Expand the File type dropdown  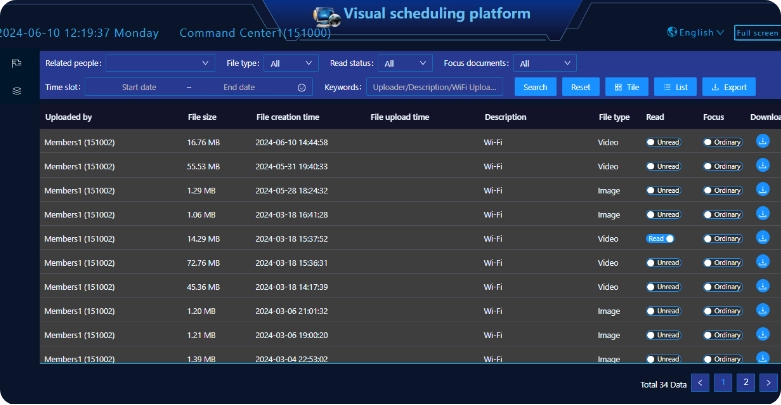click(x=291, y=63)
